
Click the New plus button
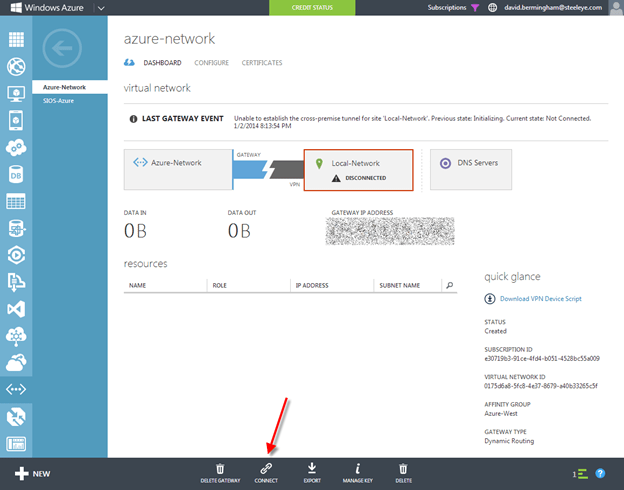30,473
